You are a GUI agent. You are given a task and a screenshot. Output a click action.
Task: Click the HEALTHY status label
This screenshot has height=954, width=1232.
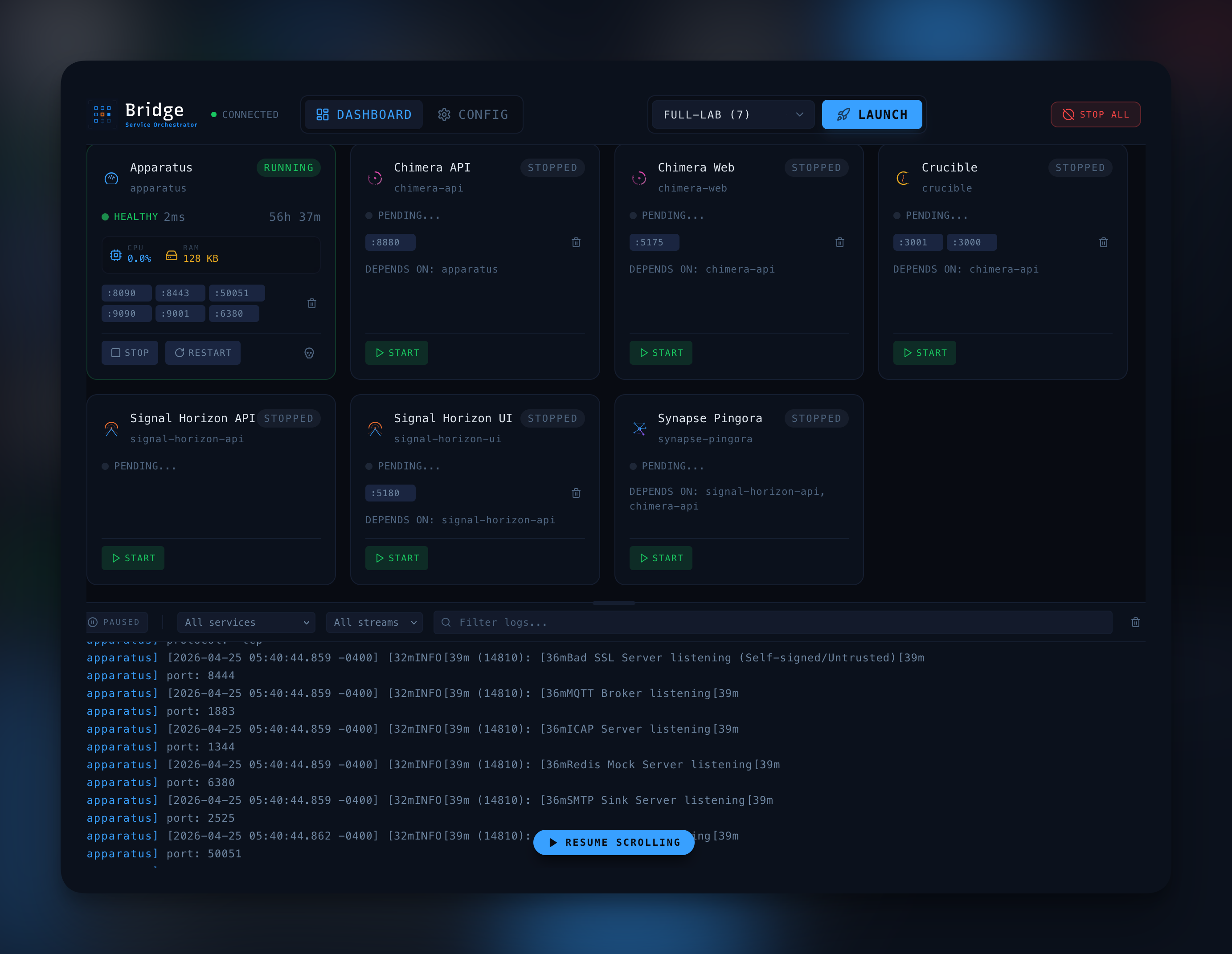coord(136,217)
